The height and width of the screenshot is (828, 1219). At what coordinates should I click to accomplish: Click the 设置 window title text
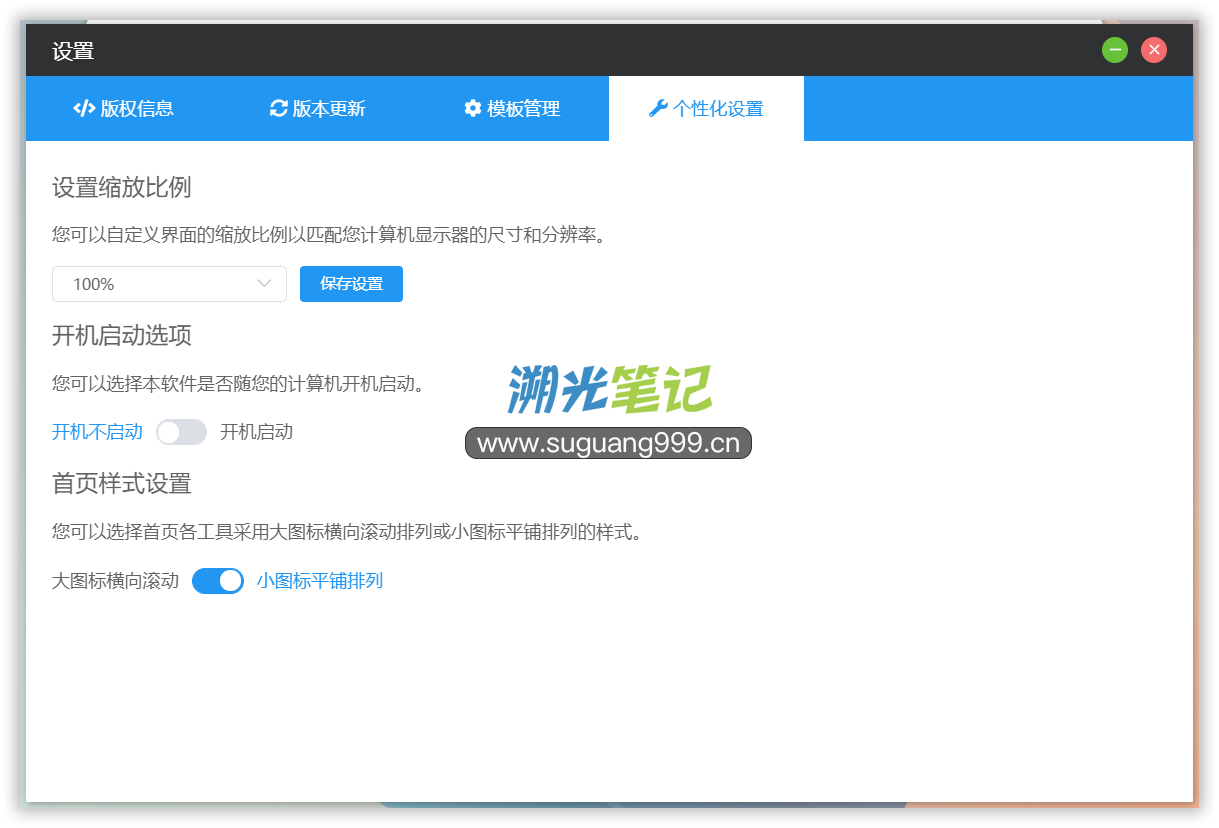(73, 51)
